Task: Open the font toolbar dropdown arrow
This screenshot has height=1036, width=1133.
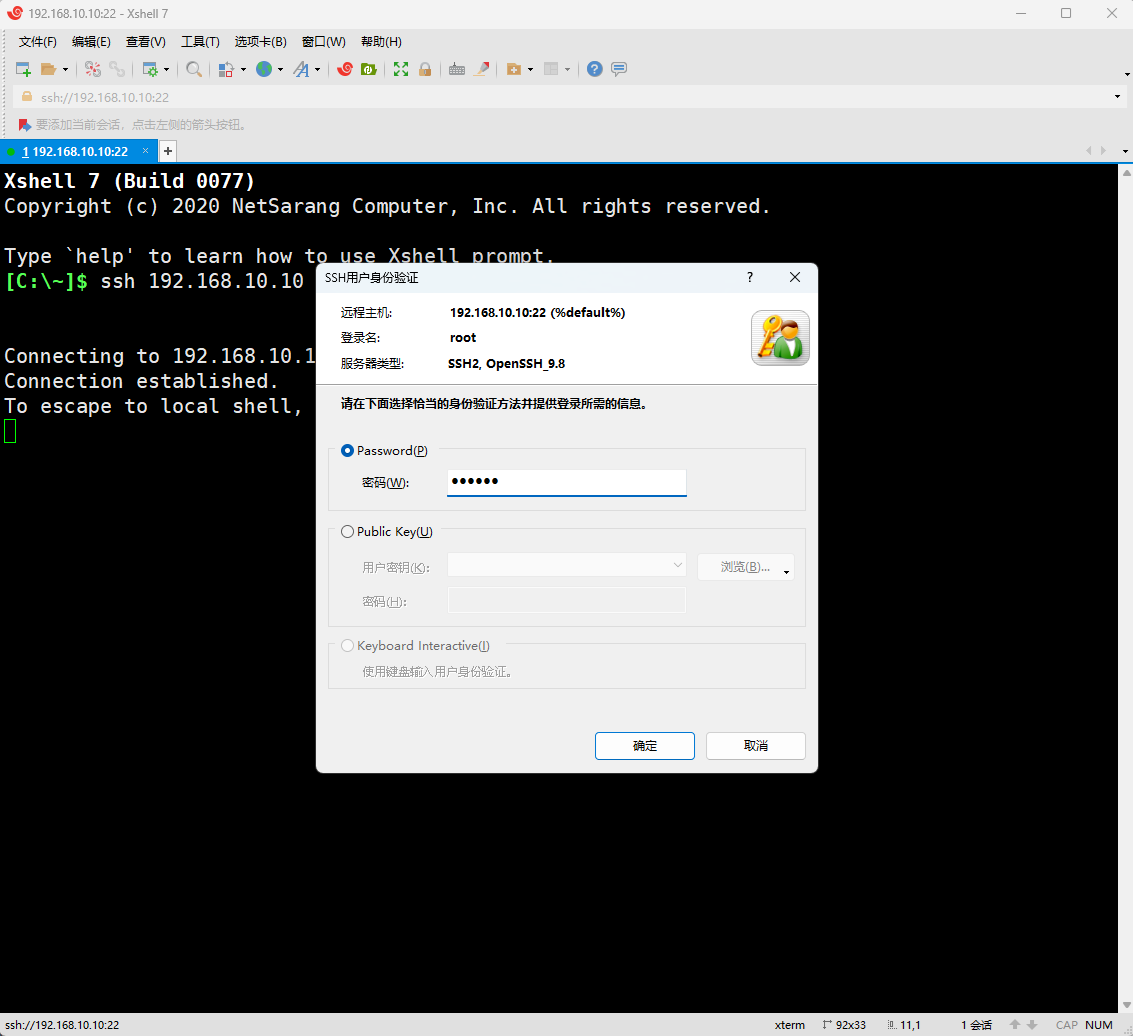Action: point(318,70)
